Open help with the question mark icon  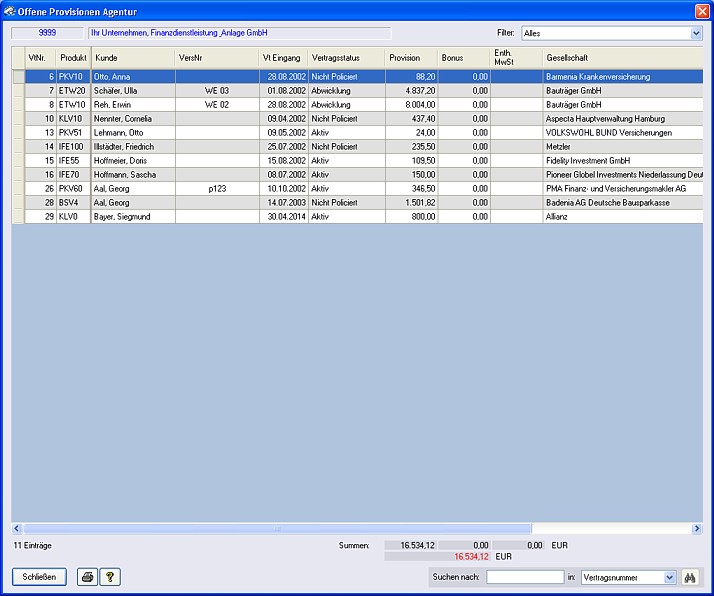(110, 577)
